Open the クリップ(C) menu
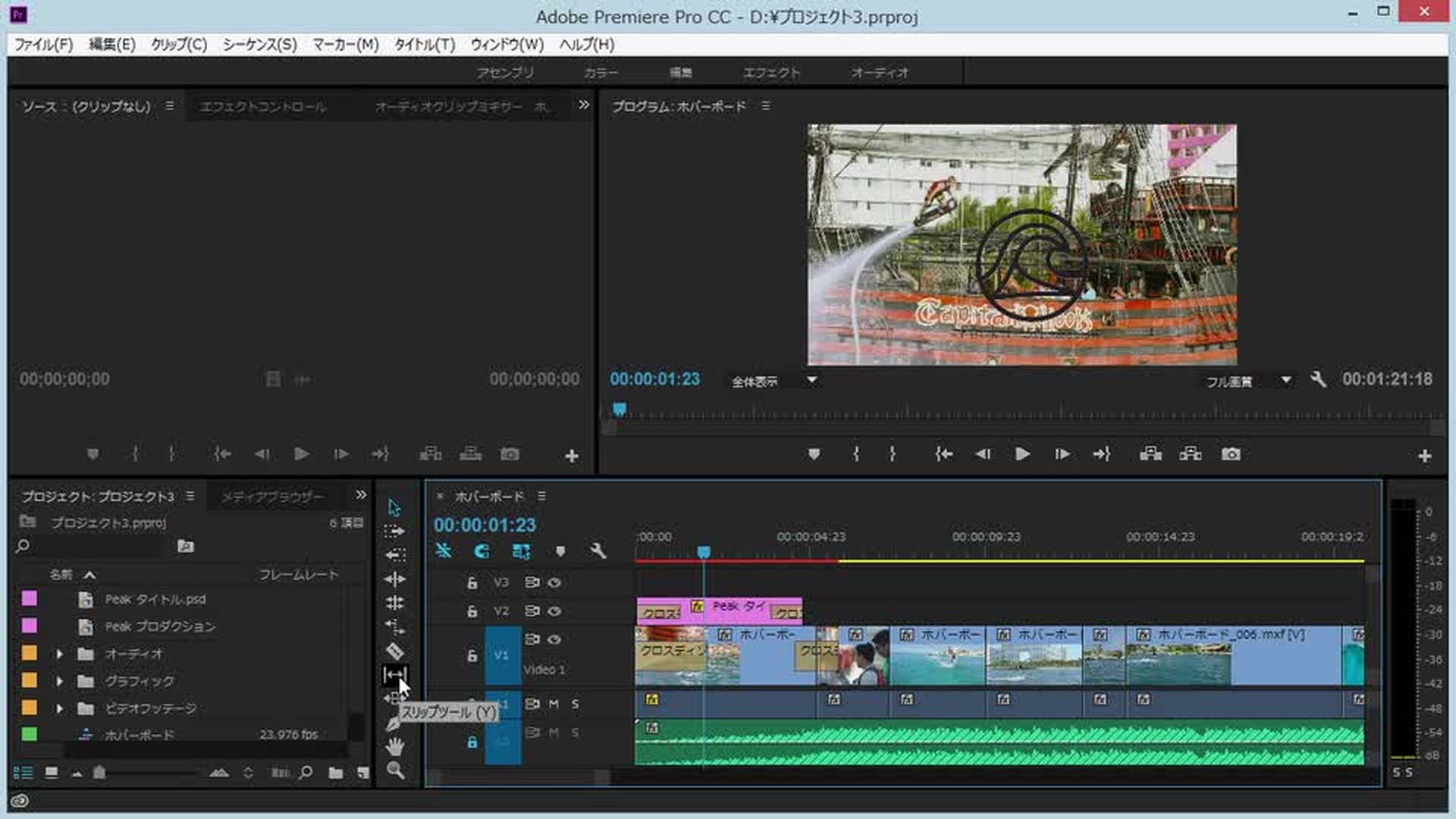Image resolution: width=1456 pixels, height=819 pixels. point(179,45)
